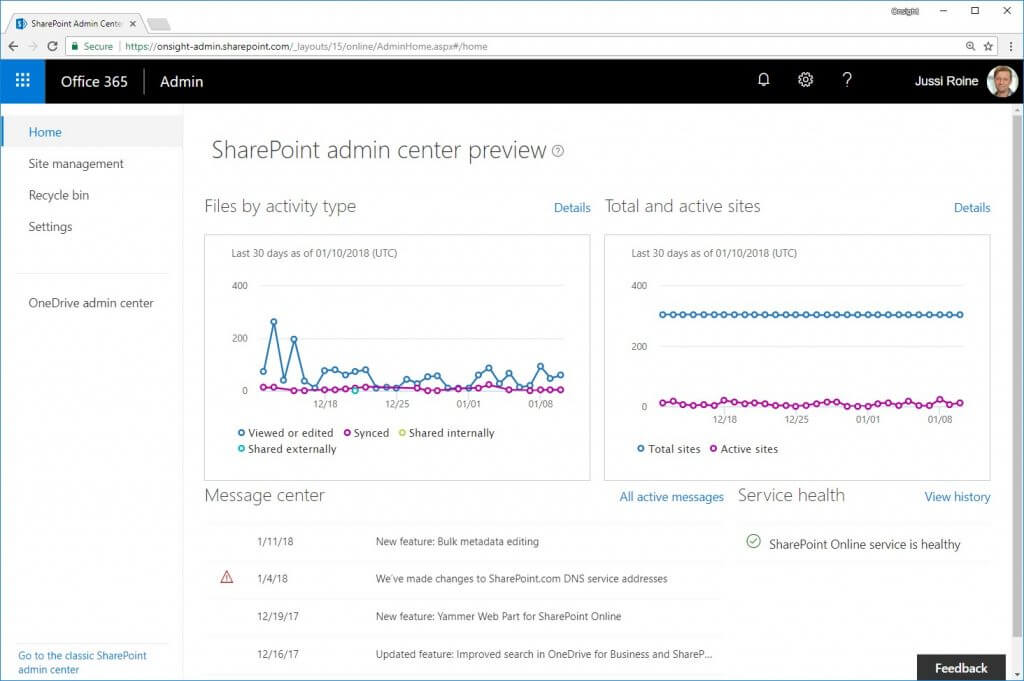Open the notifications bell

(x=763, y=80)
